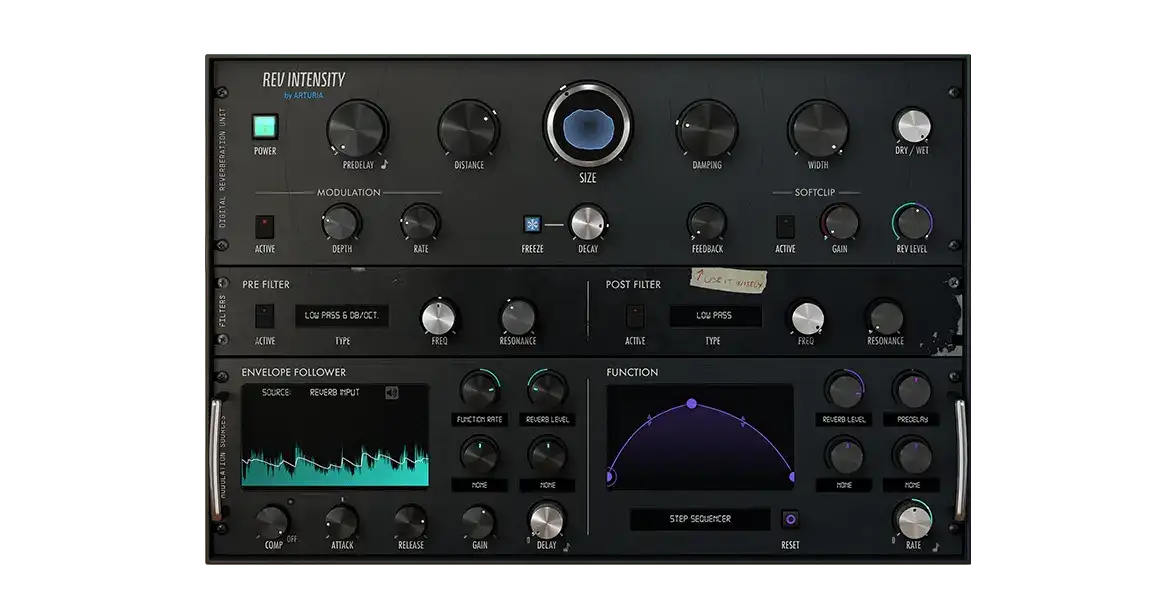Viewport: 1154px width, 615px height.
Task: Click the 'Use it wisely' tape note
Action: 729,280
